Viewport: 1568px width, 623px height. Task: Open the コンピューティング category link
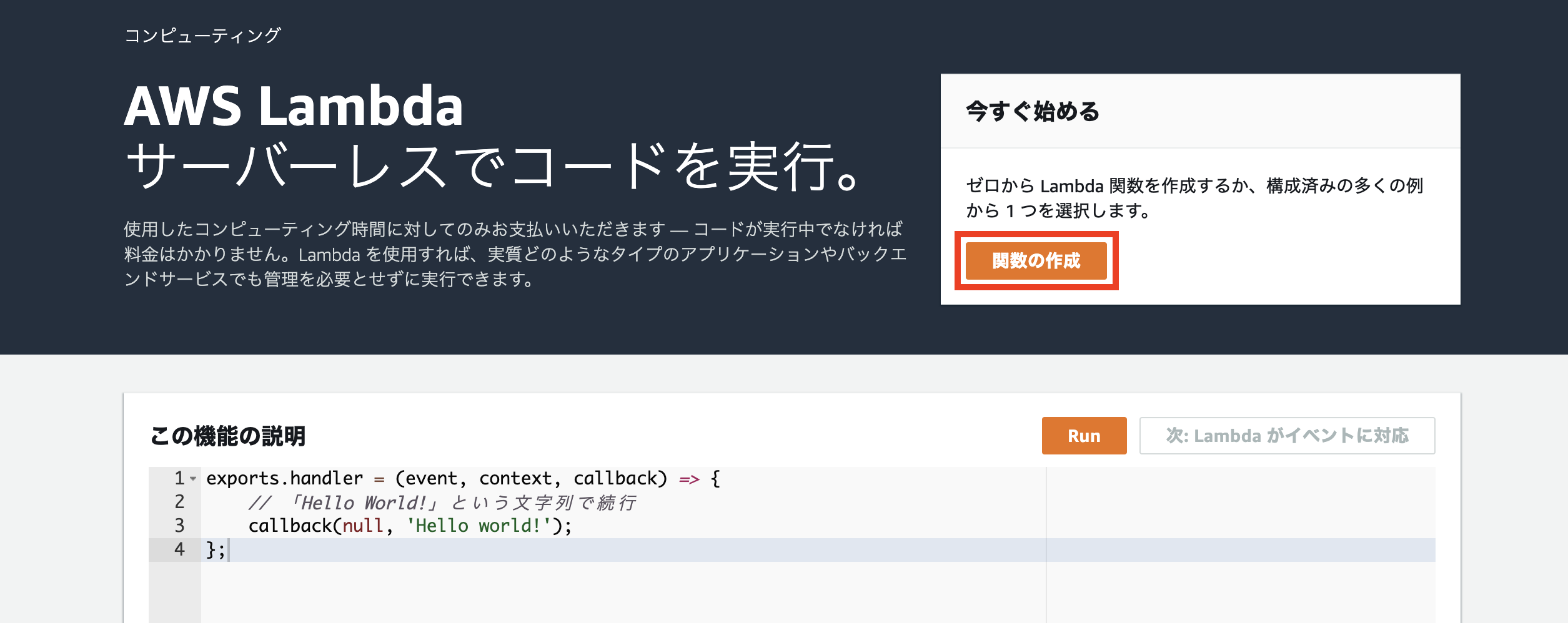[x=202, y=36]
